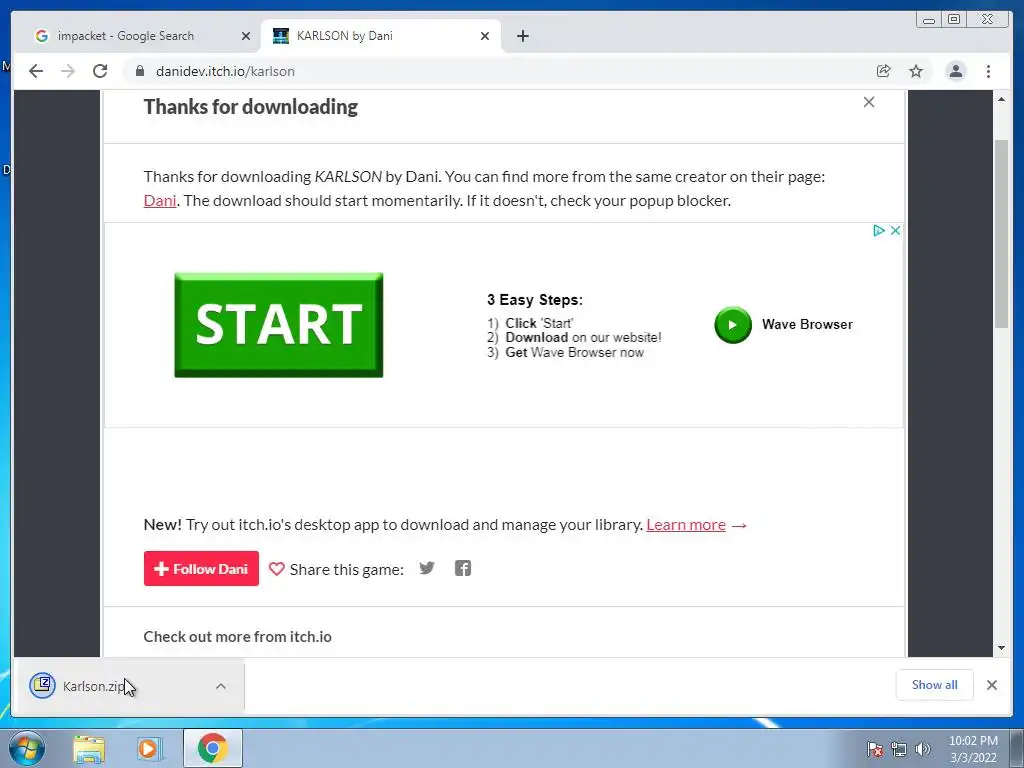Click the Follow Dani button
The width and height of the screenshot is (1024, 768).
coord(201,569)
